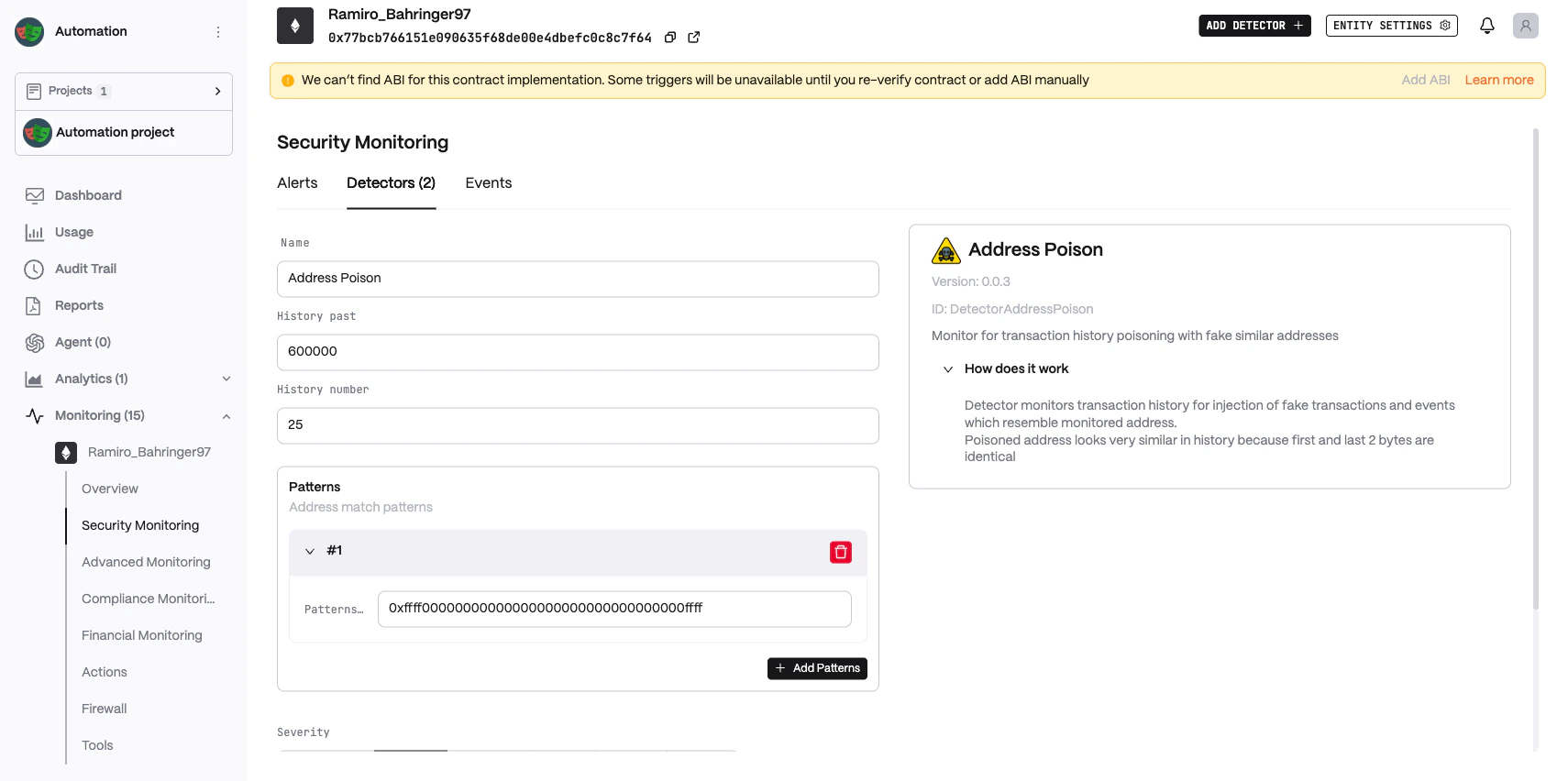Screen dimensions: 1568x781
Task: Open the Reports section
Action: pos(79,305)
